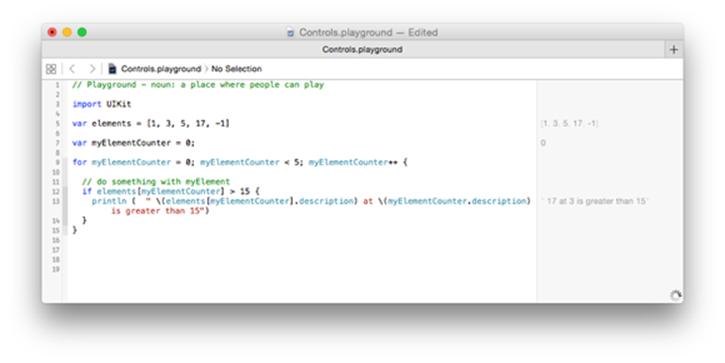Screen dimensions: 725x363
Task: Add a new tab with plus button
Action: (674, 49)
